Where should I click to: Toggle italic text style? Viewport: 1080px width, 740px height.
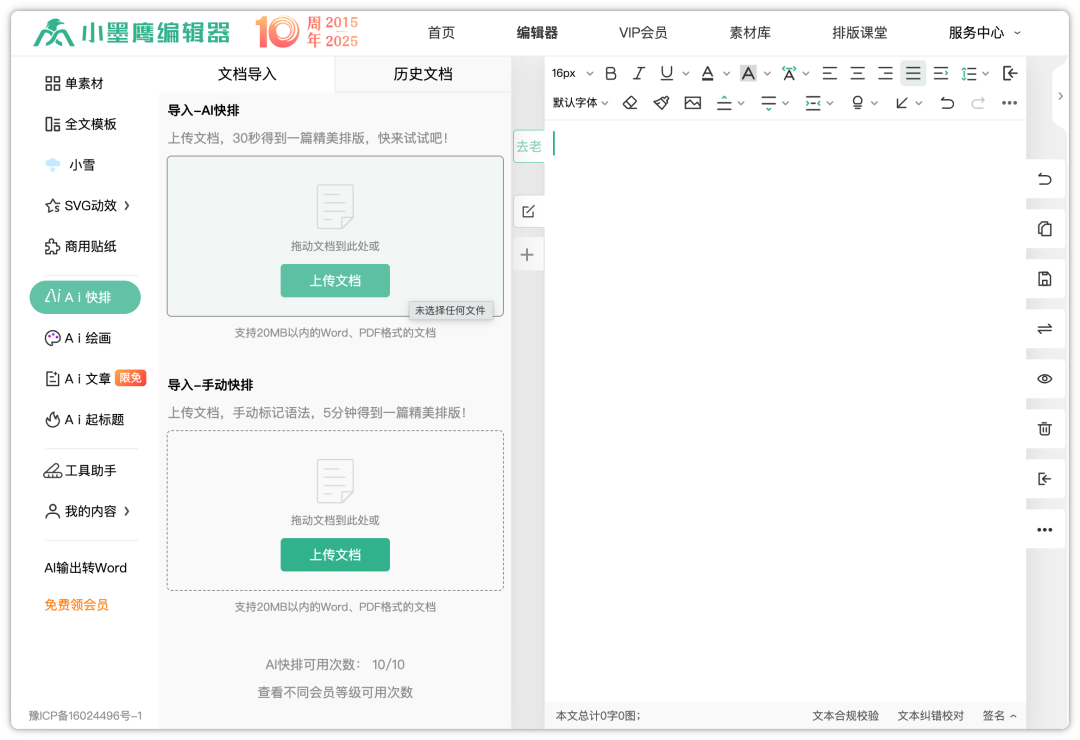(639, 73)
